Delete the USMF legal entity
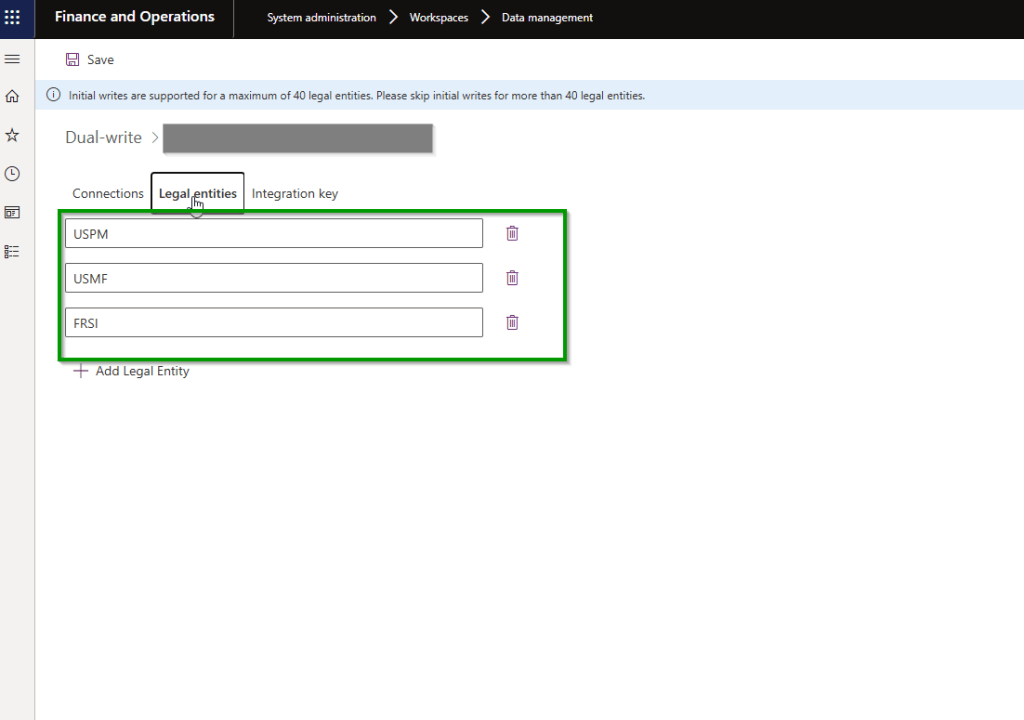The height and width of the screenshot is (720, 1024). coord(512,278)
